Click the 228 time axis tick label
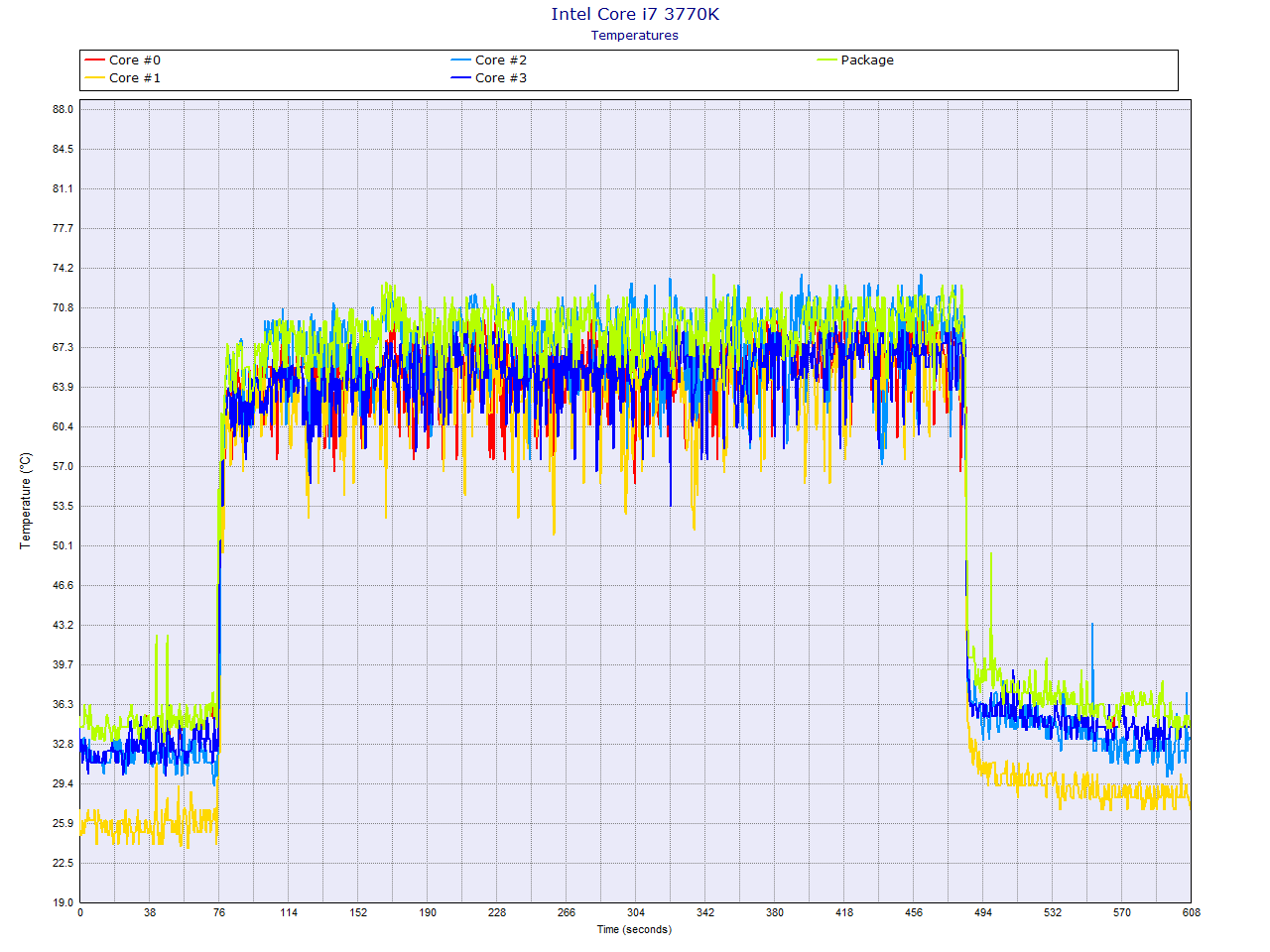Screen dimensions: 1270x952 tap(497, 913)
